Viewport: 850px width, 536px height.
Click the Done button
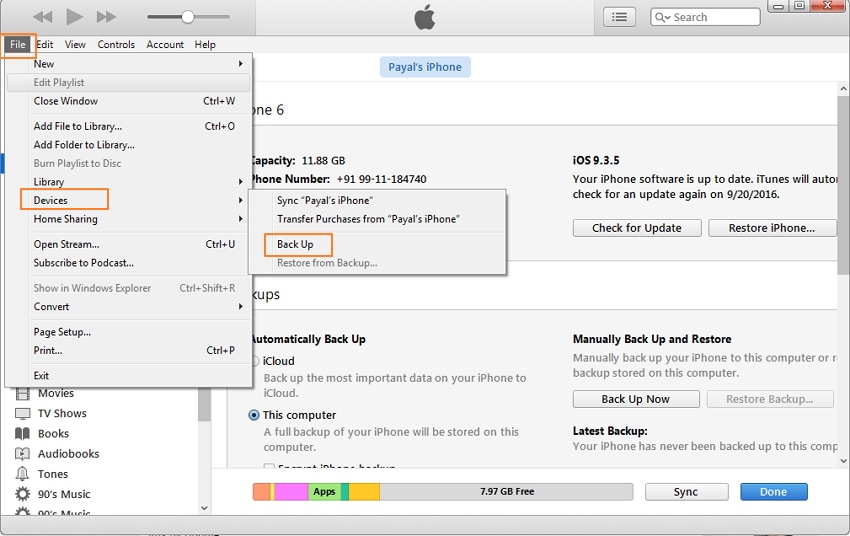click(774, 492)
